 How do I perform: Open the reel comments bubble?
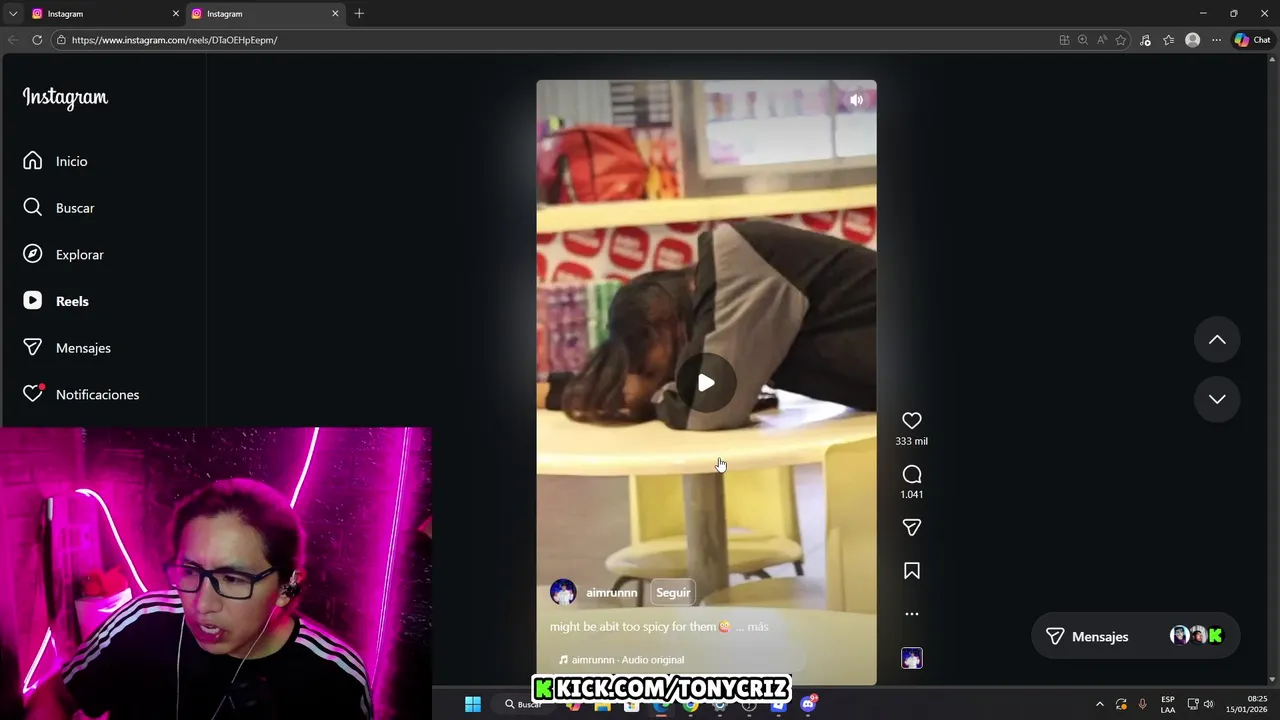click(x=912, y=474)
